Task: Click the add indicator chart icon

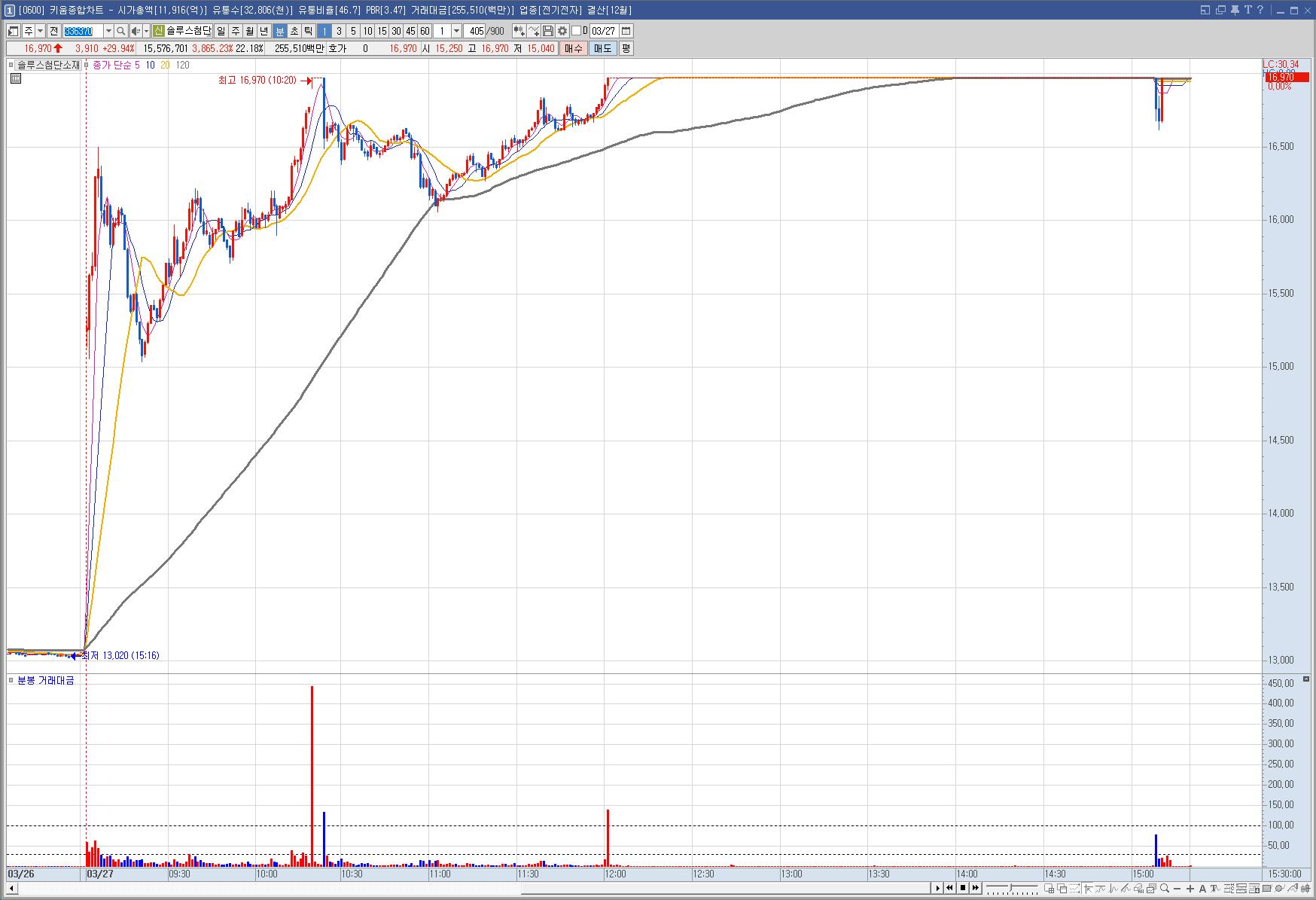Action: pos(519,31)
